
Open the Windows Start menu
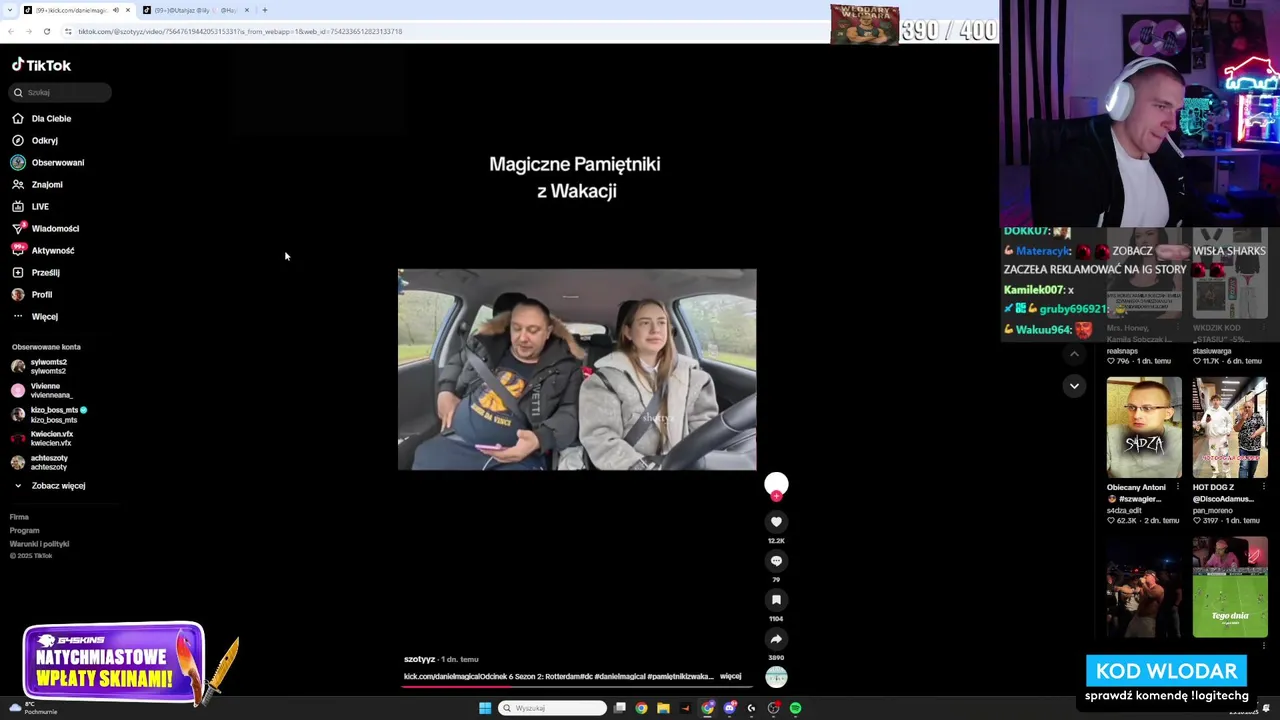click(485, 708)
